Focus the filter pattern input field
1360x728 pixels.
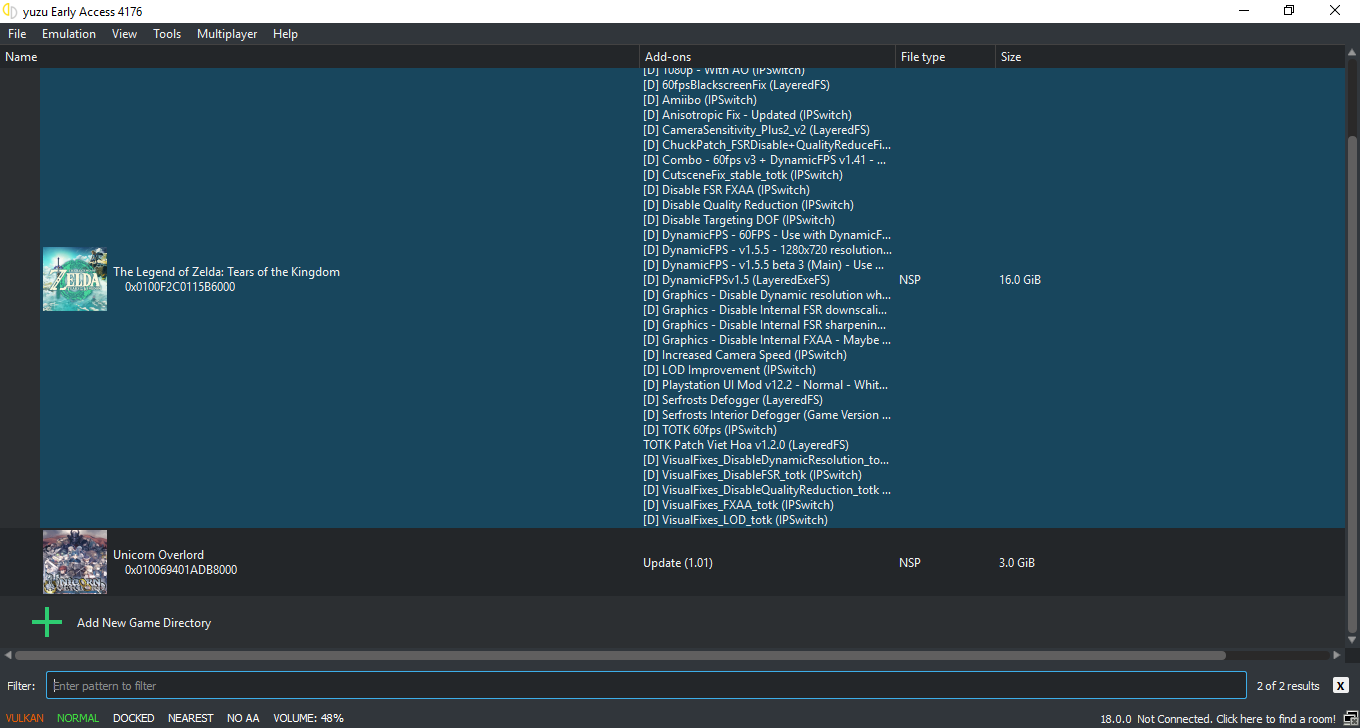click(x=646, y=686)
